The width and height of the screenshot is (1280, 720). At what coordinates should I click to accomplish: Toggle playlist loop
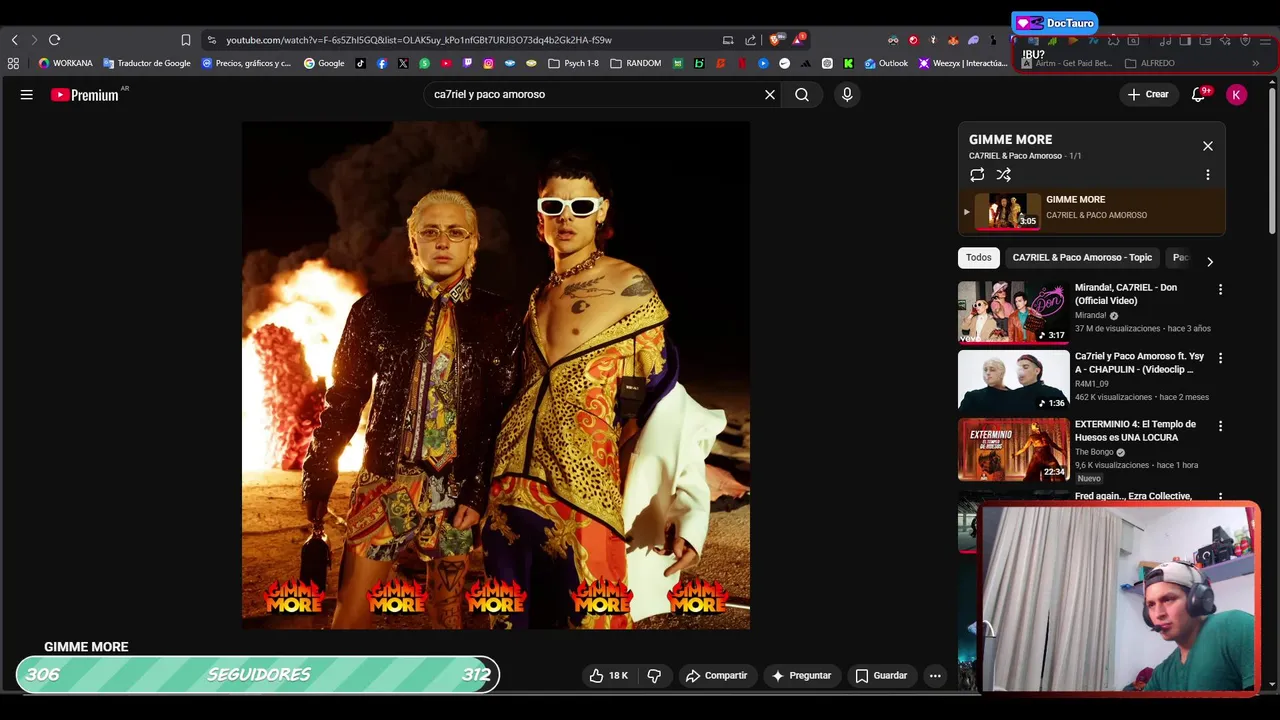(x=977, y=175)
